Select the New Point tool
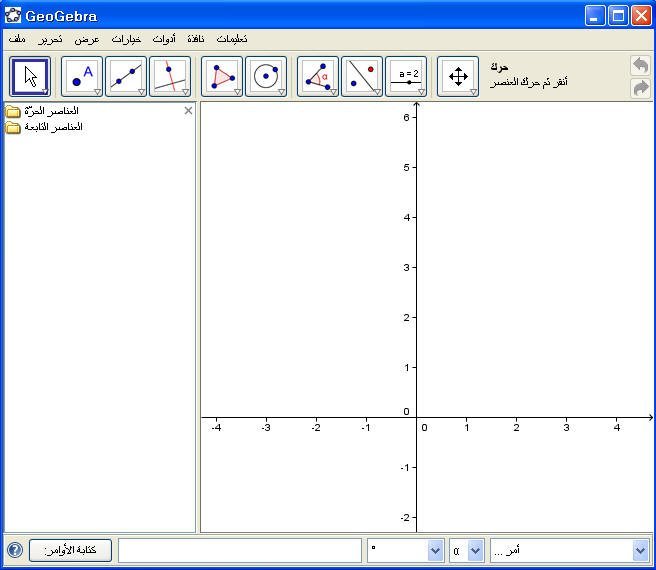 point(82,77)
